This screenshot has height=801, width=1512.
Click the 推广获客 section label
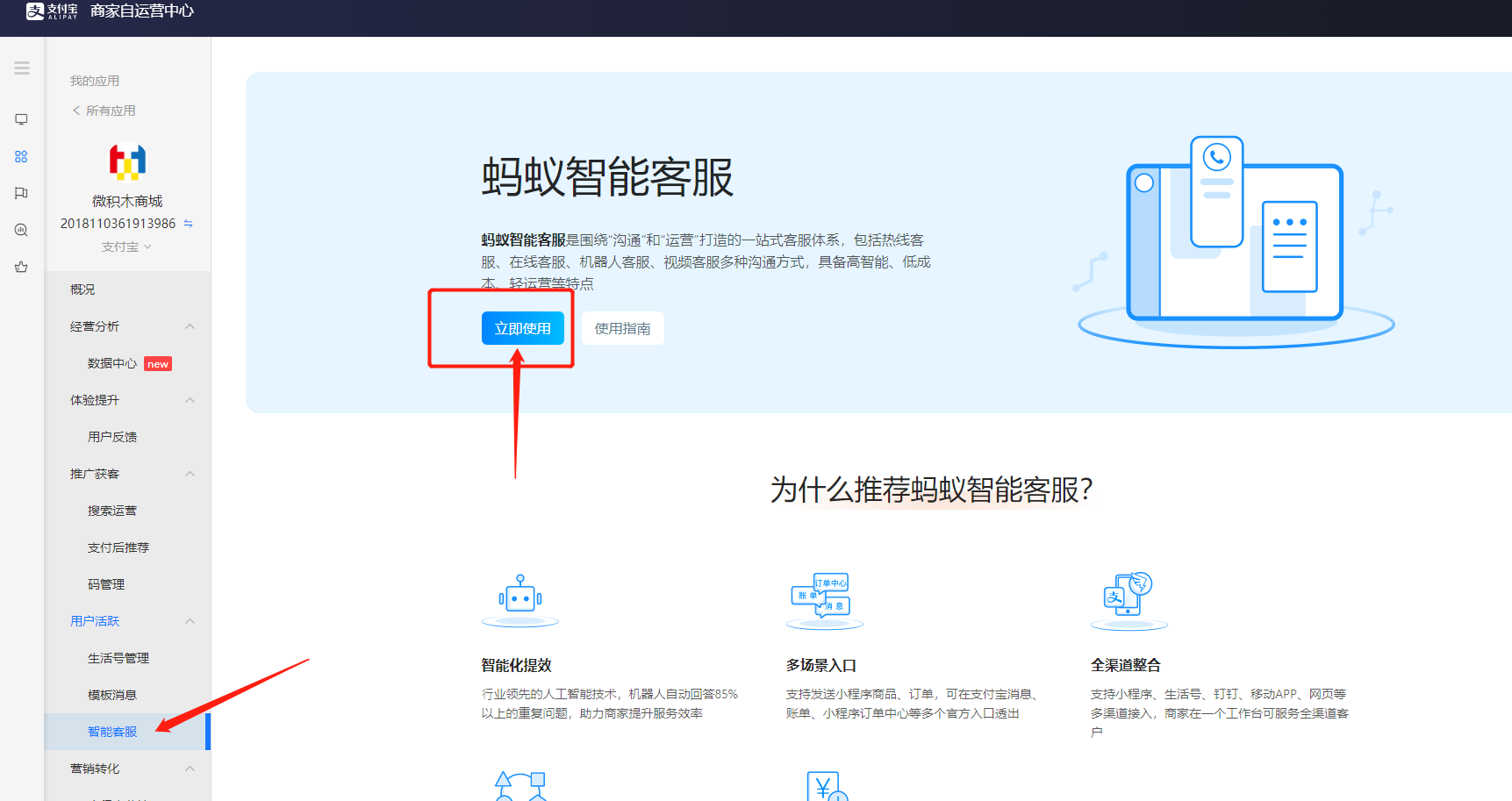pos(95,474)
